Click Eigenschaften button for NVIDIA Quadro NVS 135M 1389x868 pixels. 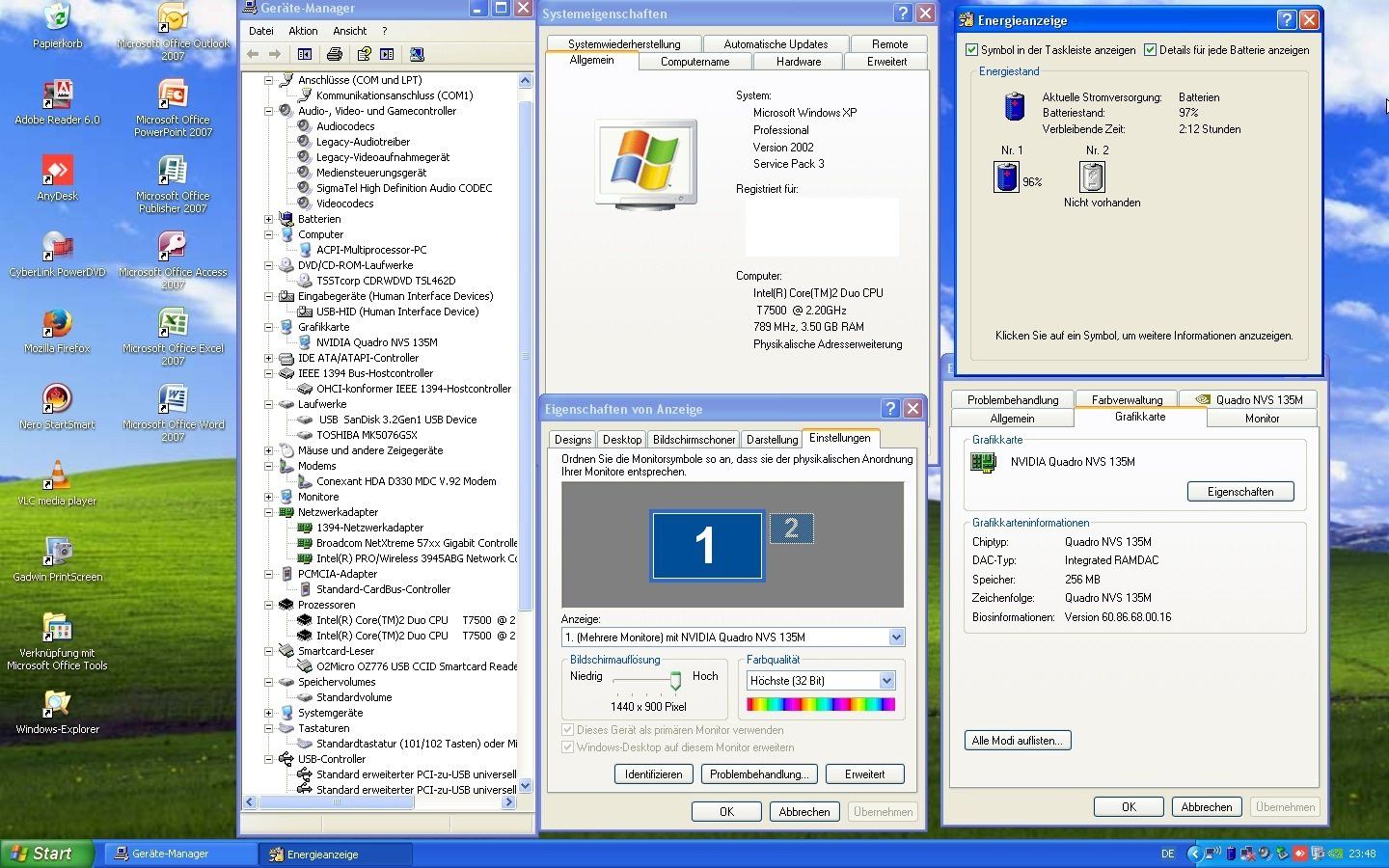pos(1240,492)
